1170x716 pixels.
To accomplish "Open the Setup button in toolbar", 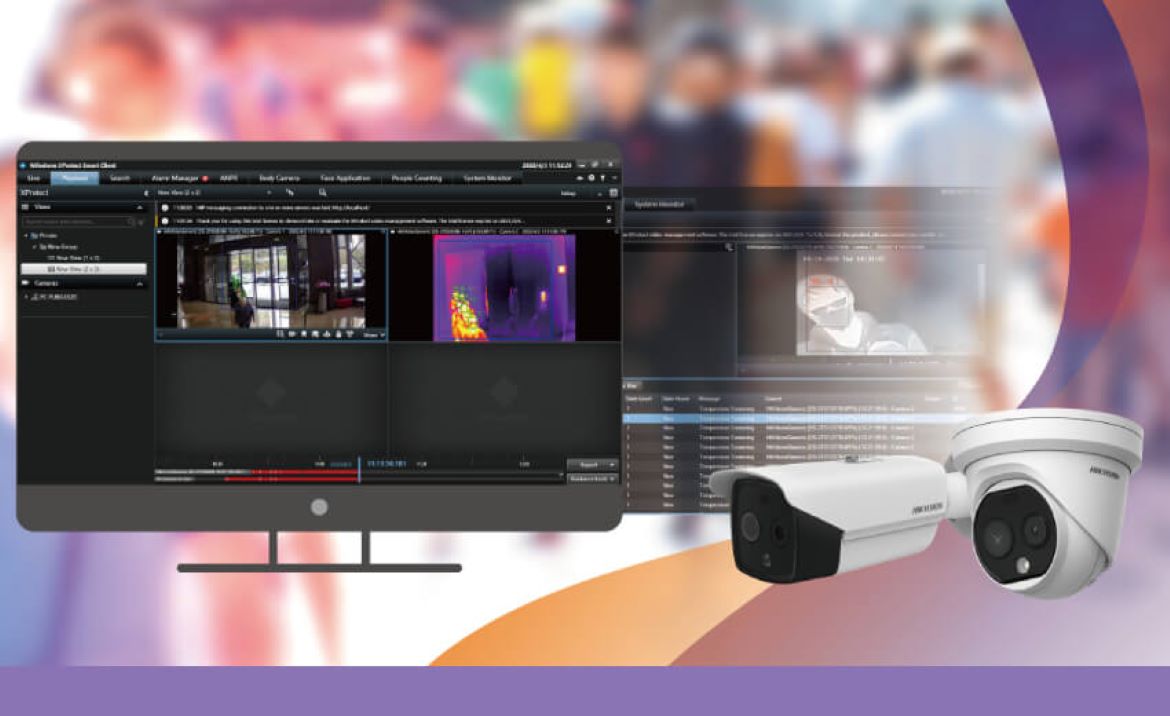I will pos(568,192).
